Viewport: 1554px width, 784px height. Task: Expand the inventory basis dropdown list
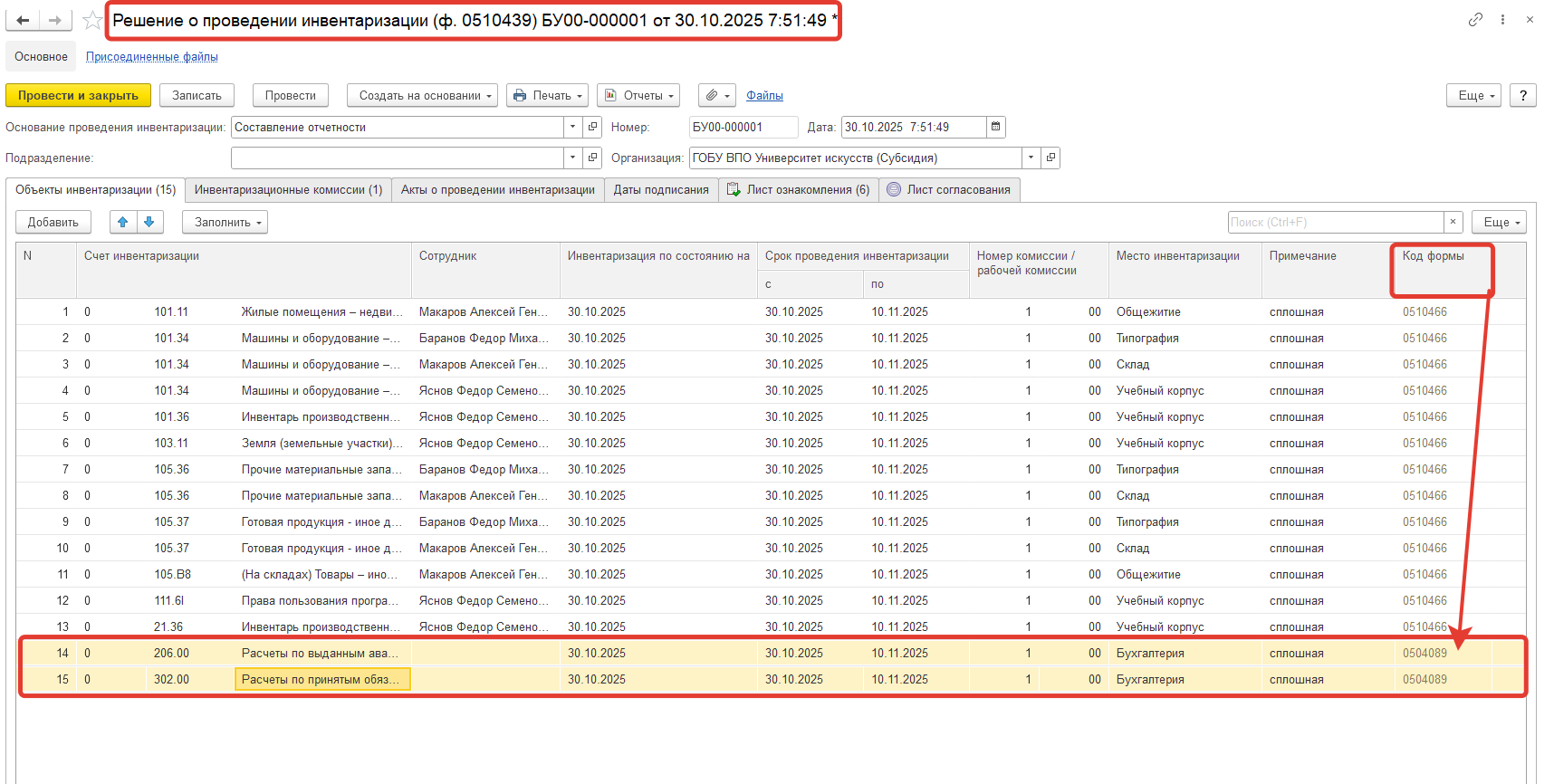(572, 127)
